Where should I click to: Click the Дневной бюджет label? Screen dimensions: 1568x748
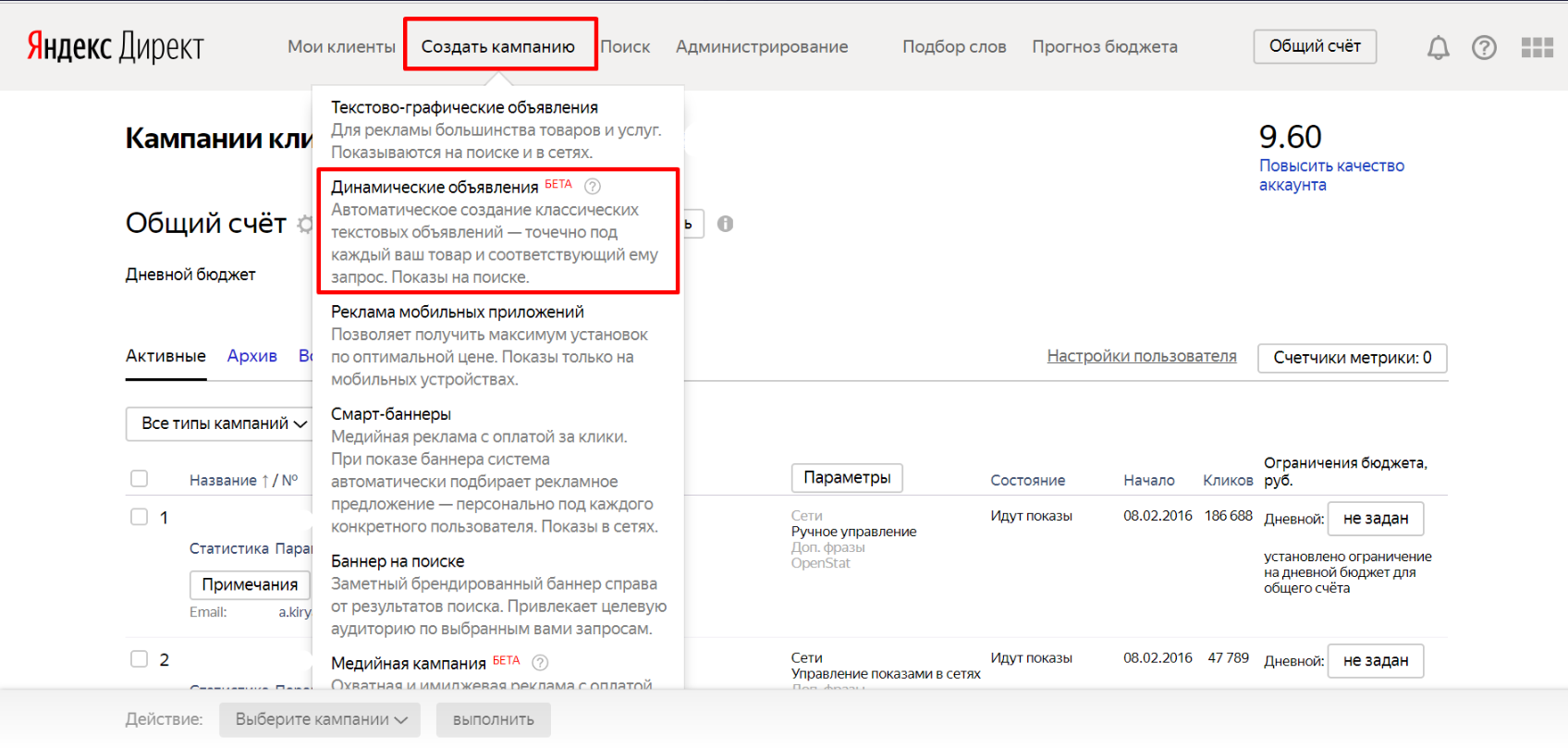[x=190, y=275]
